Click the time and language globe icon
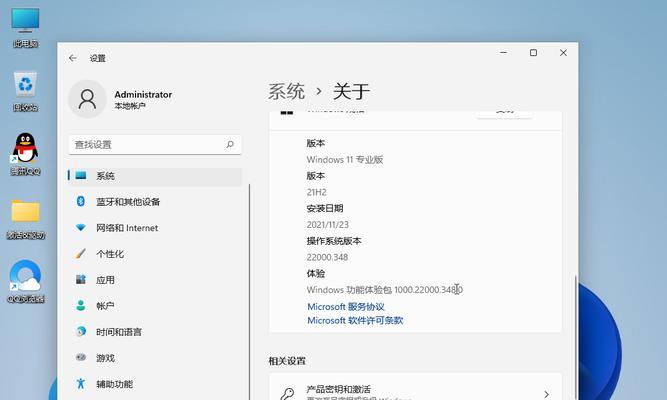Screen dimensions: 667x400 pos(81,331)
